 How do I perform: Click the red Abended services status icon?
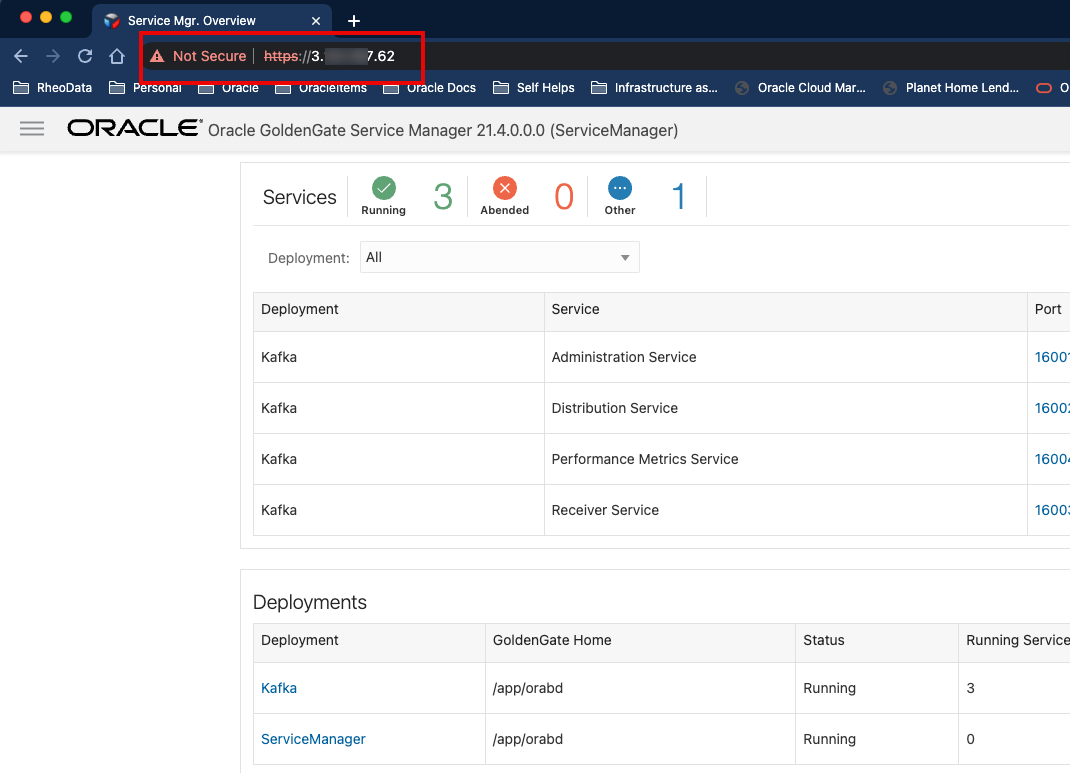coord(504,189)
